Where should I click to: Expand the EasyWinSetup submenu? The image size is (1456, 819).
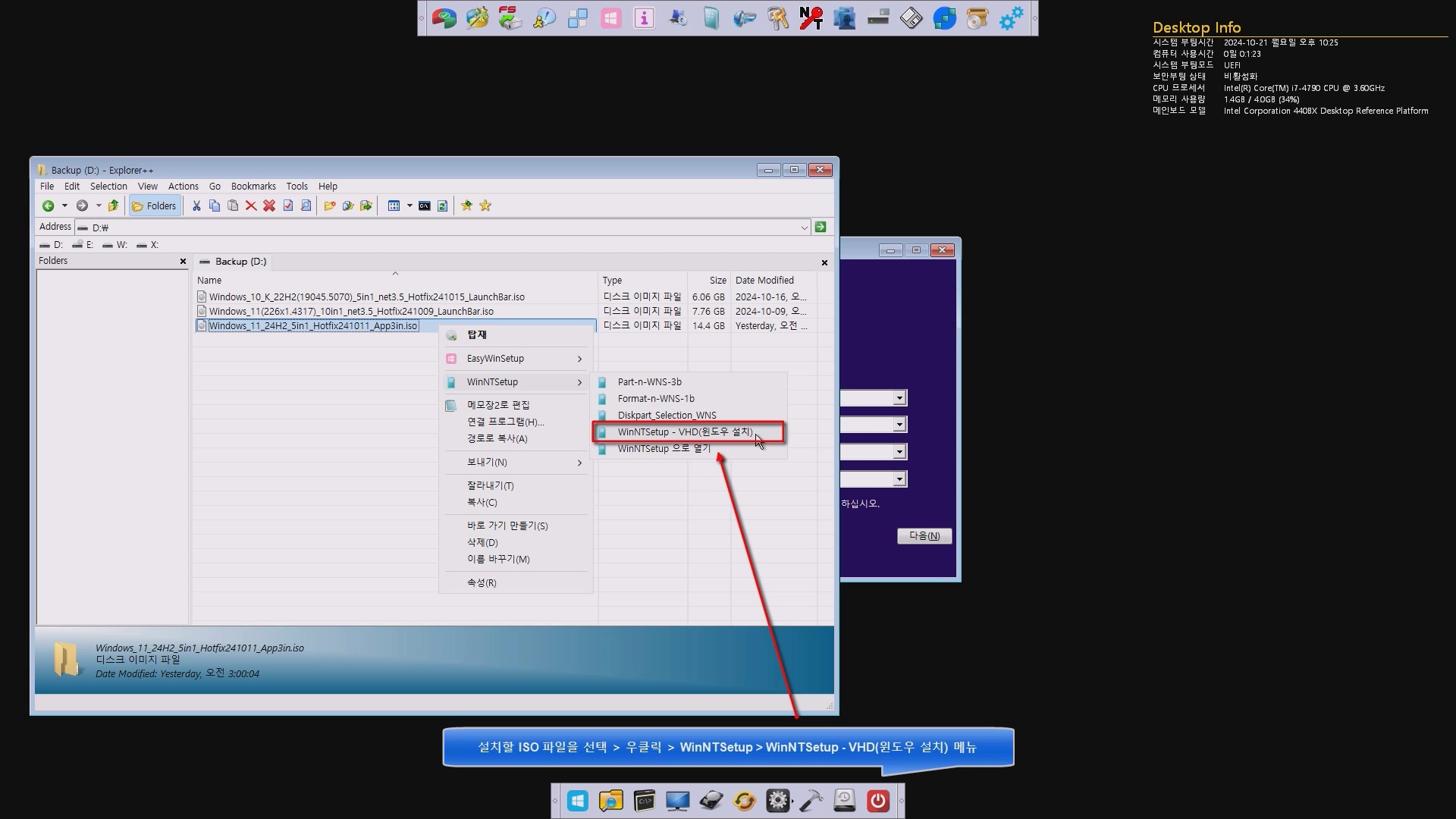[x=516, y=359]
